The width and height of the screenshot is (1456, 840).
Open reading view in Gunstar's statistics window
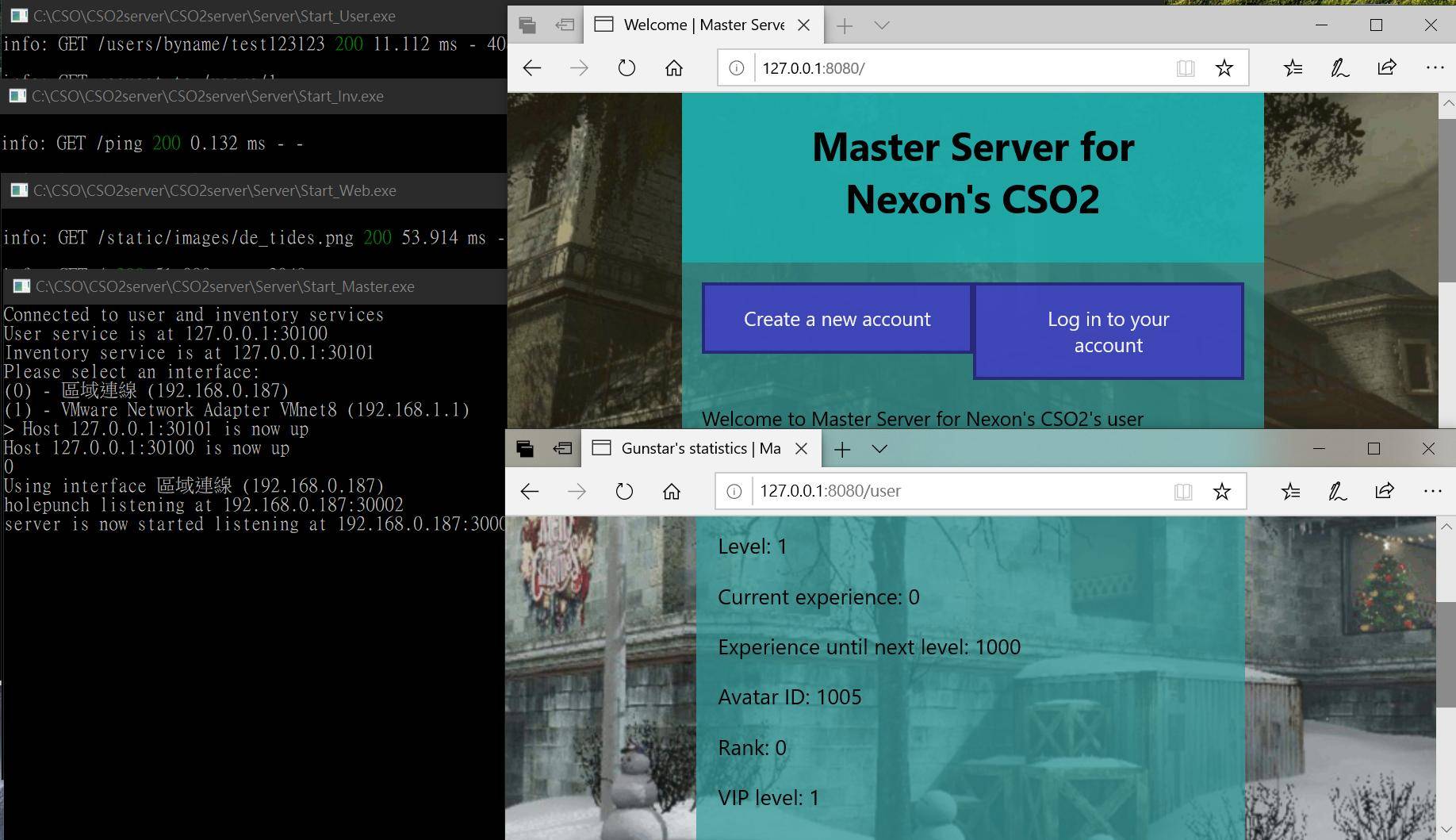(x=1183, y=492)
